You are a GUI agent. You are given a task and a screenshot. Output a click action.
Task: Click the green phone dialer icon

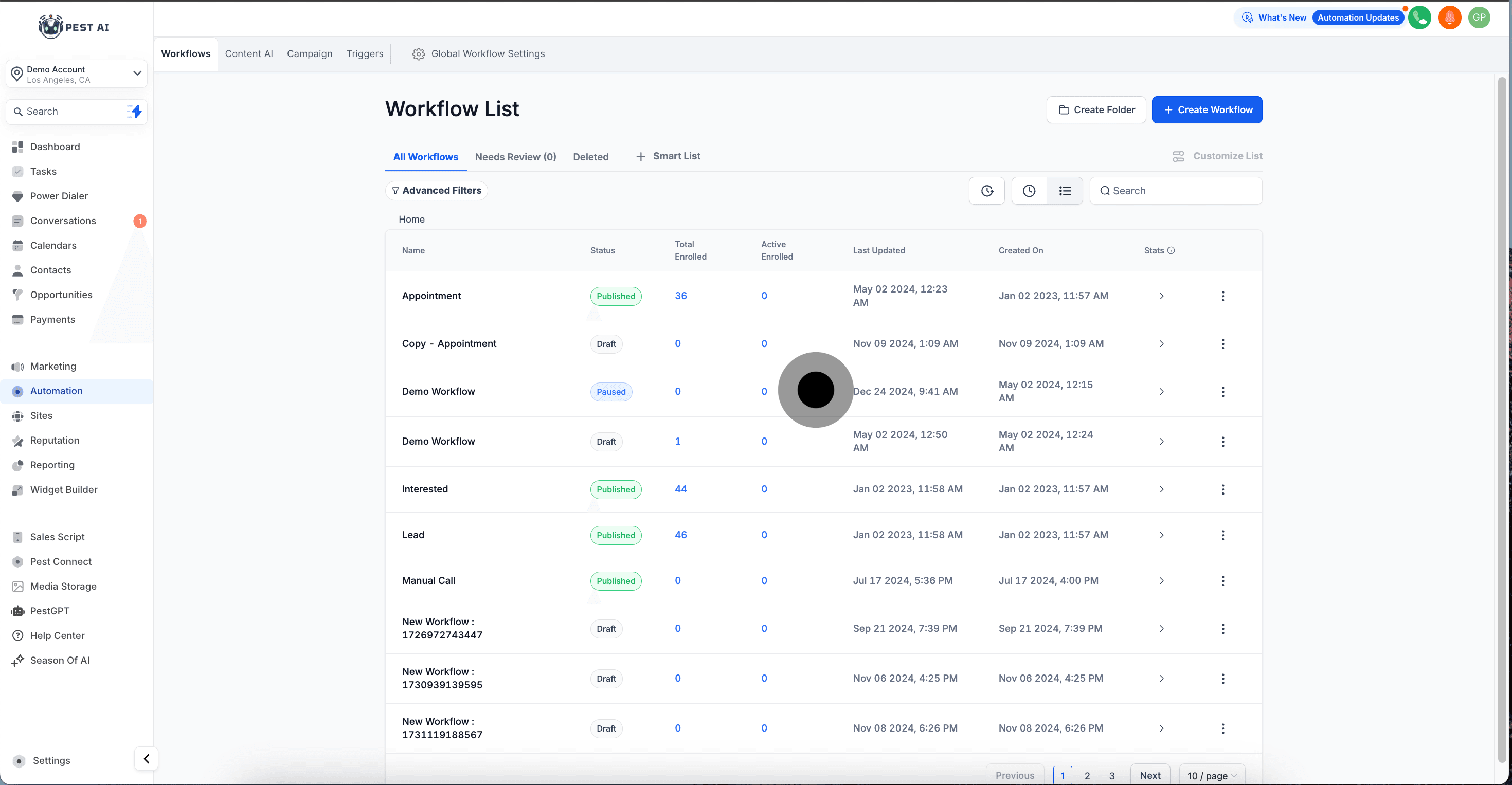click(1419, 17)
